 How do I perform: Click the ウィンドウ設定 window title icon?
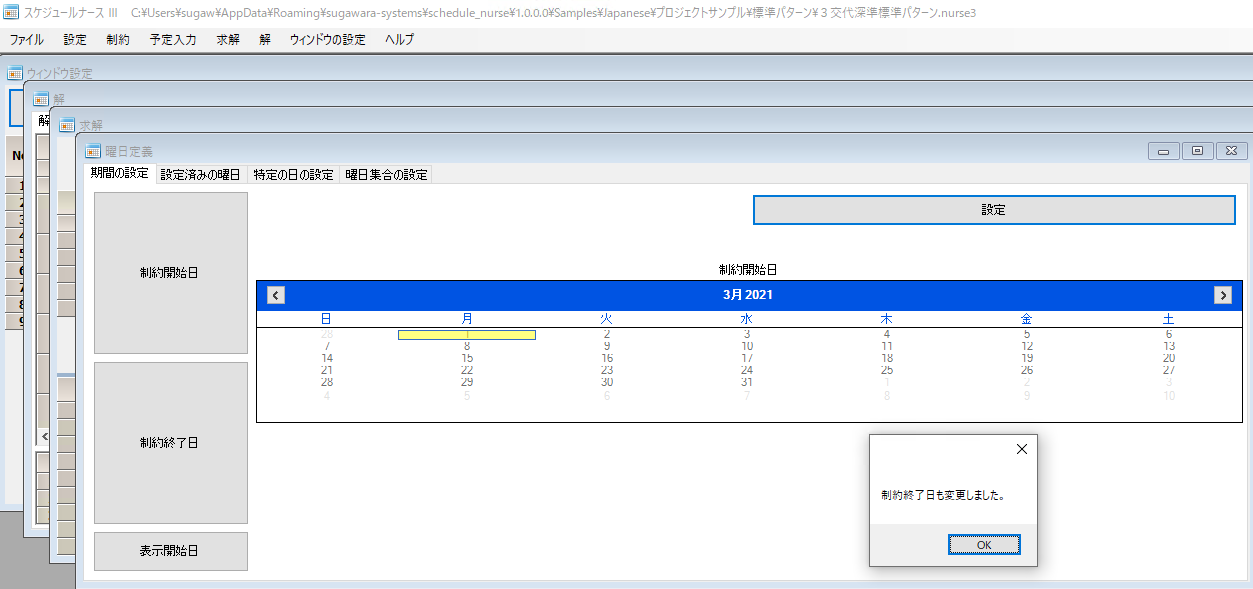click(x=15, y=73)
